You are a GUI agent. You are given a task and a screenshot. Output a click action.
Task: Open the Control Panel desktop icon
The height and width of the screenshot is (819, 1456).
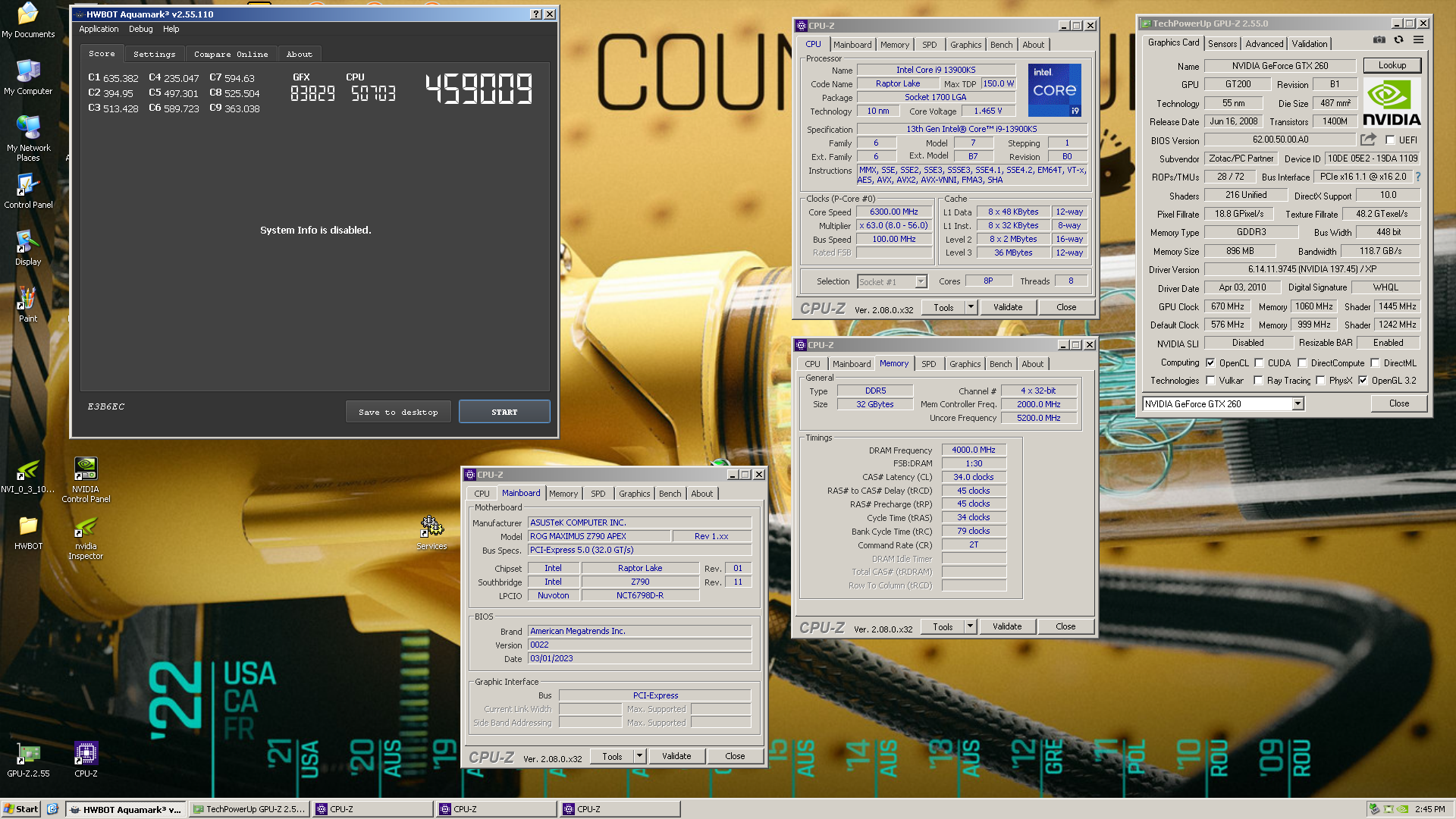pos(28,191)
